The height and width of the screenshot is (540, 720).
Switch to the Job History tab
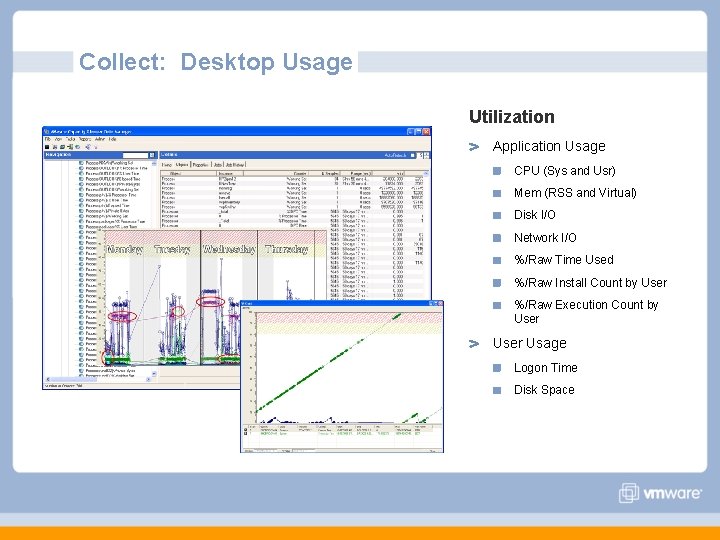click(x=235, y=165)
